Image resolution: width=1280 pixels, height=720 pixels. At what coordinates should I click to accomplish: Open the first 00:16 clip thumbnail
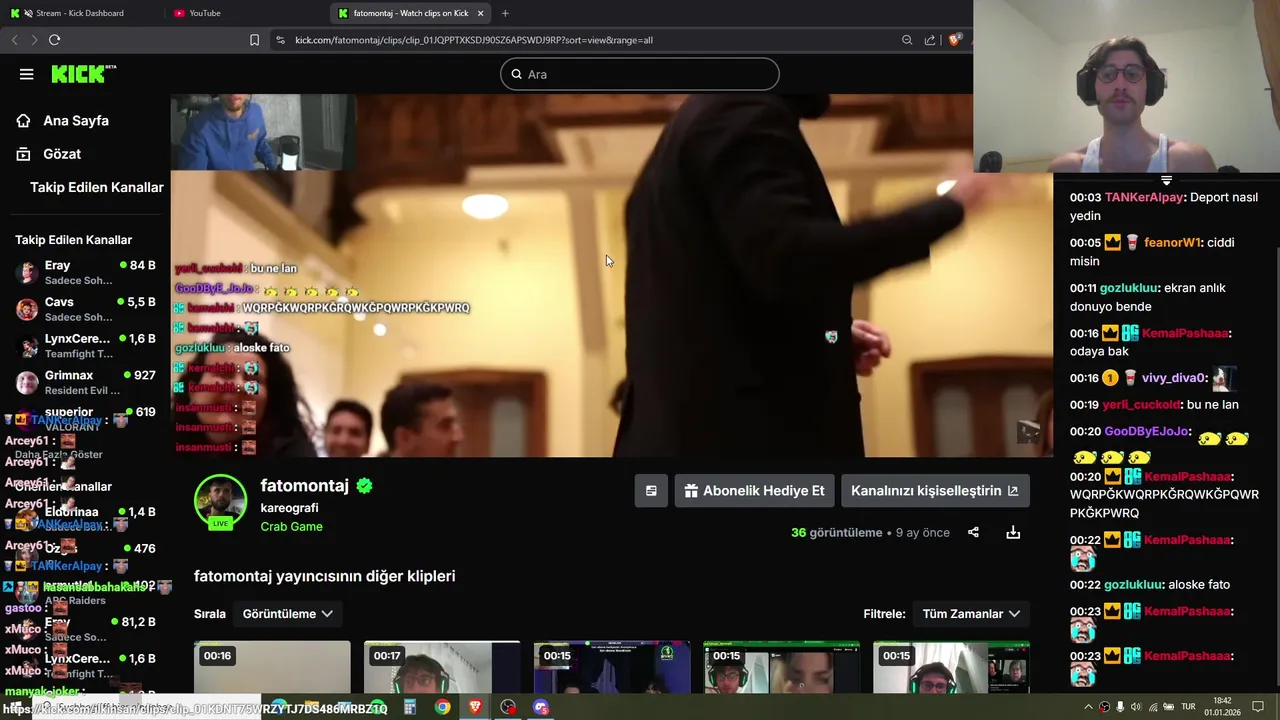coord(272,667)
